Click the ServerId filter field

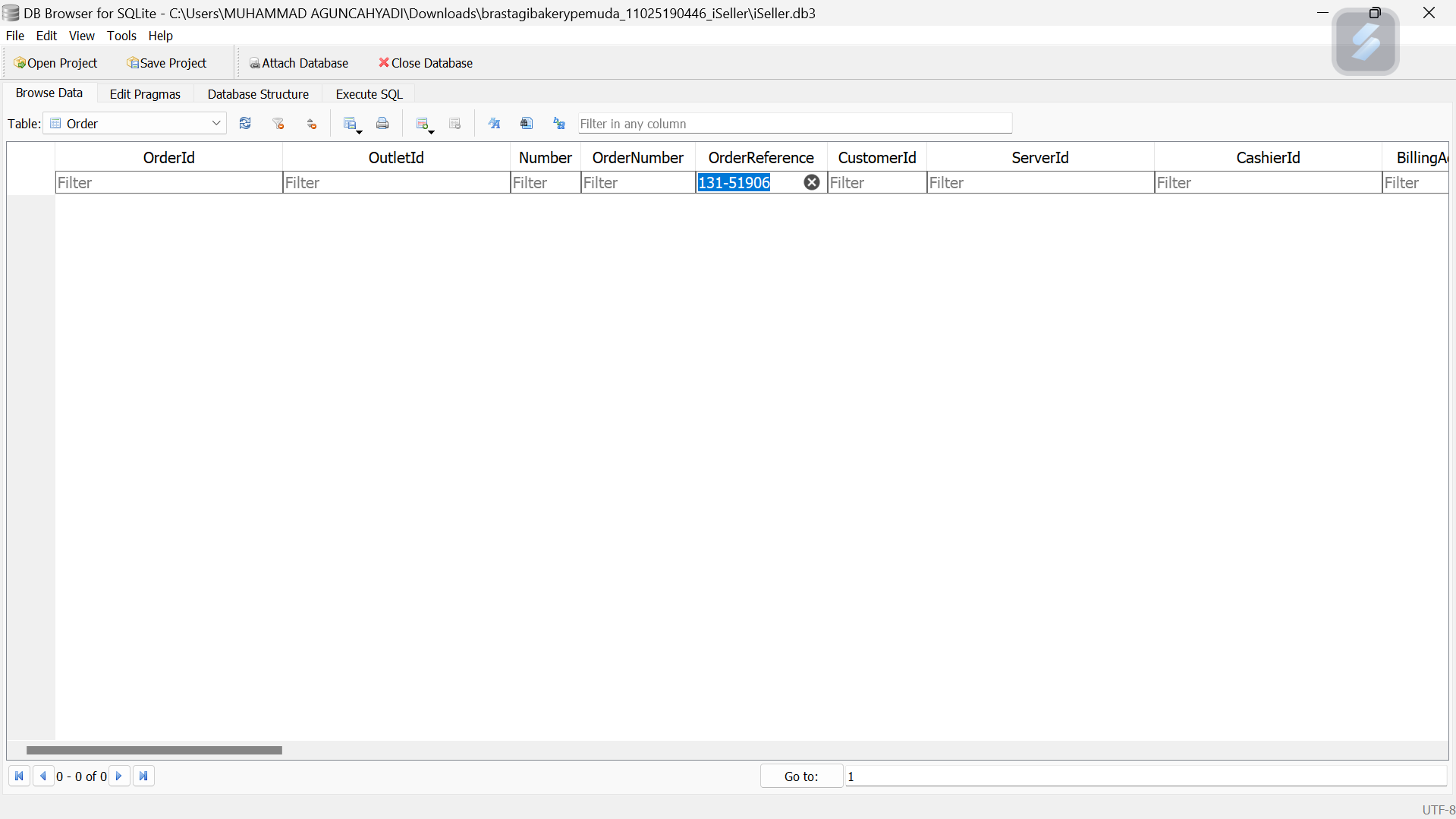point(1040,183)
